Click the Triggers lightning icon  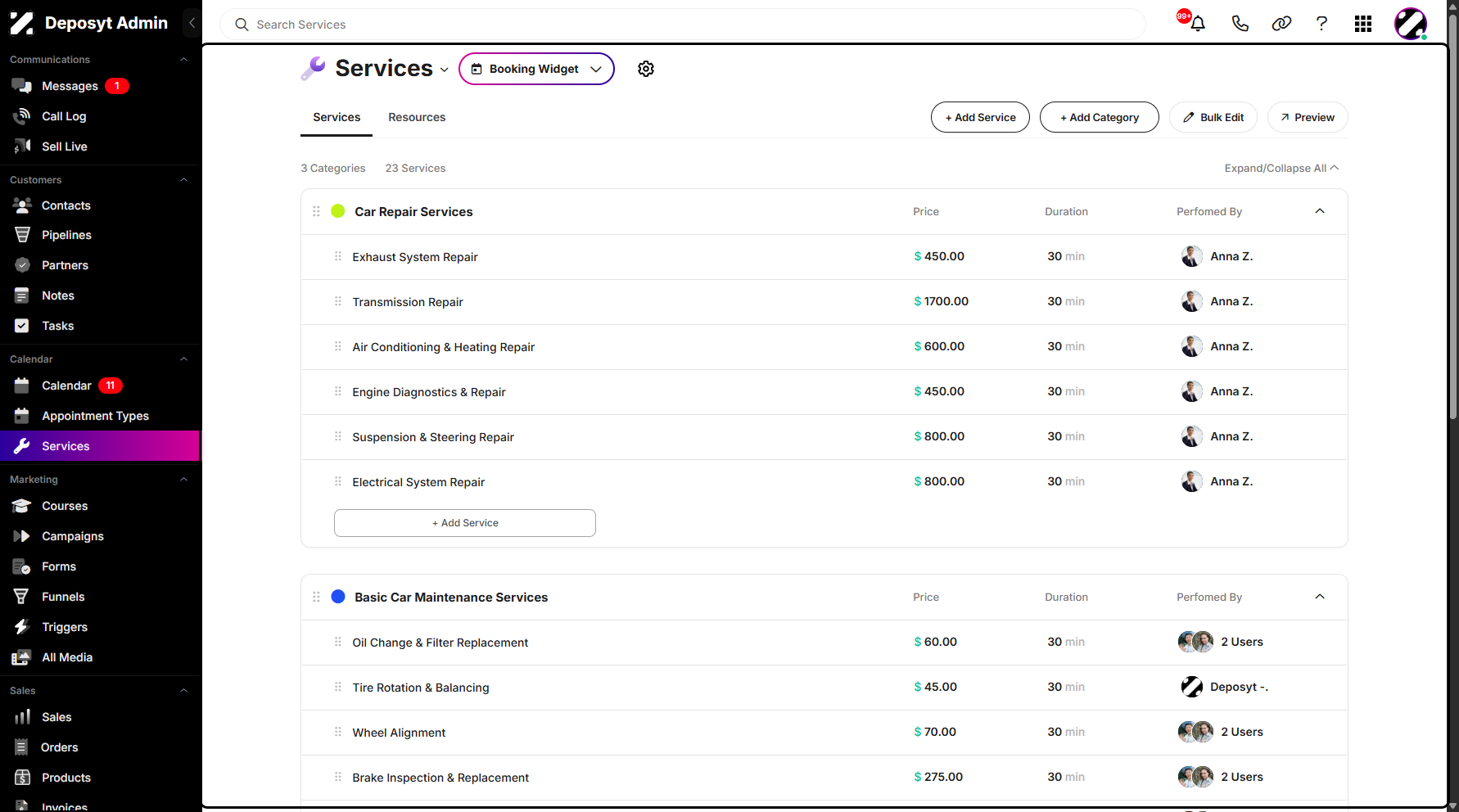pyautogui.click(x=22, y=627)
